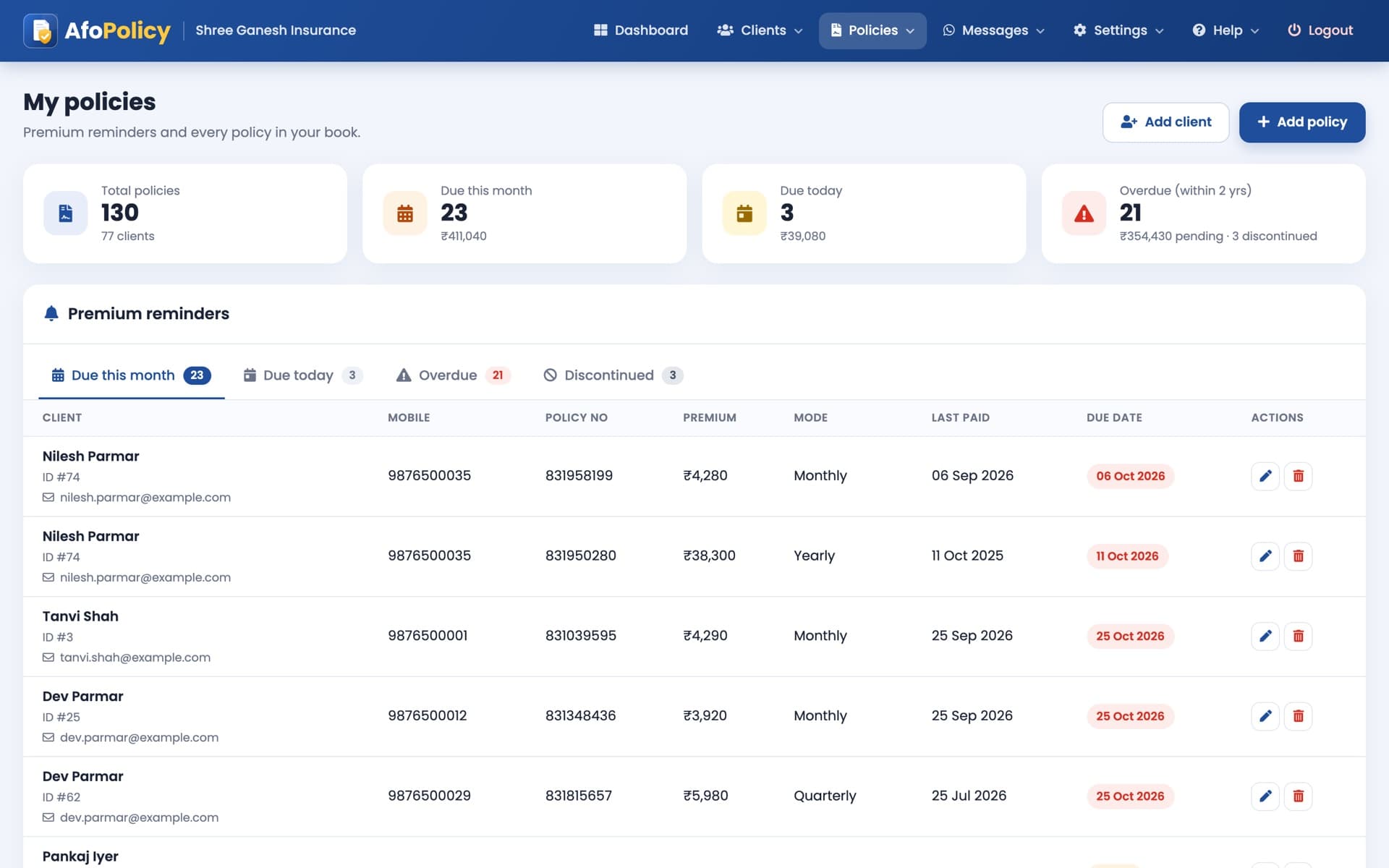Screen dimensions: 1389x868
Task: Delete policy 831950280 trash icon
Action: [x=1299, y=556]
